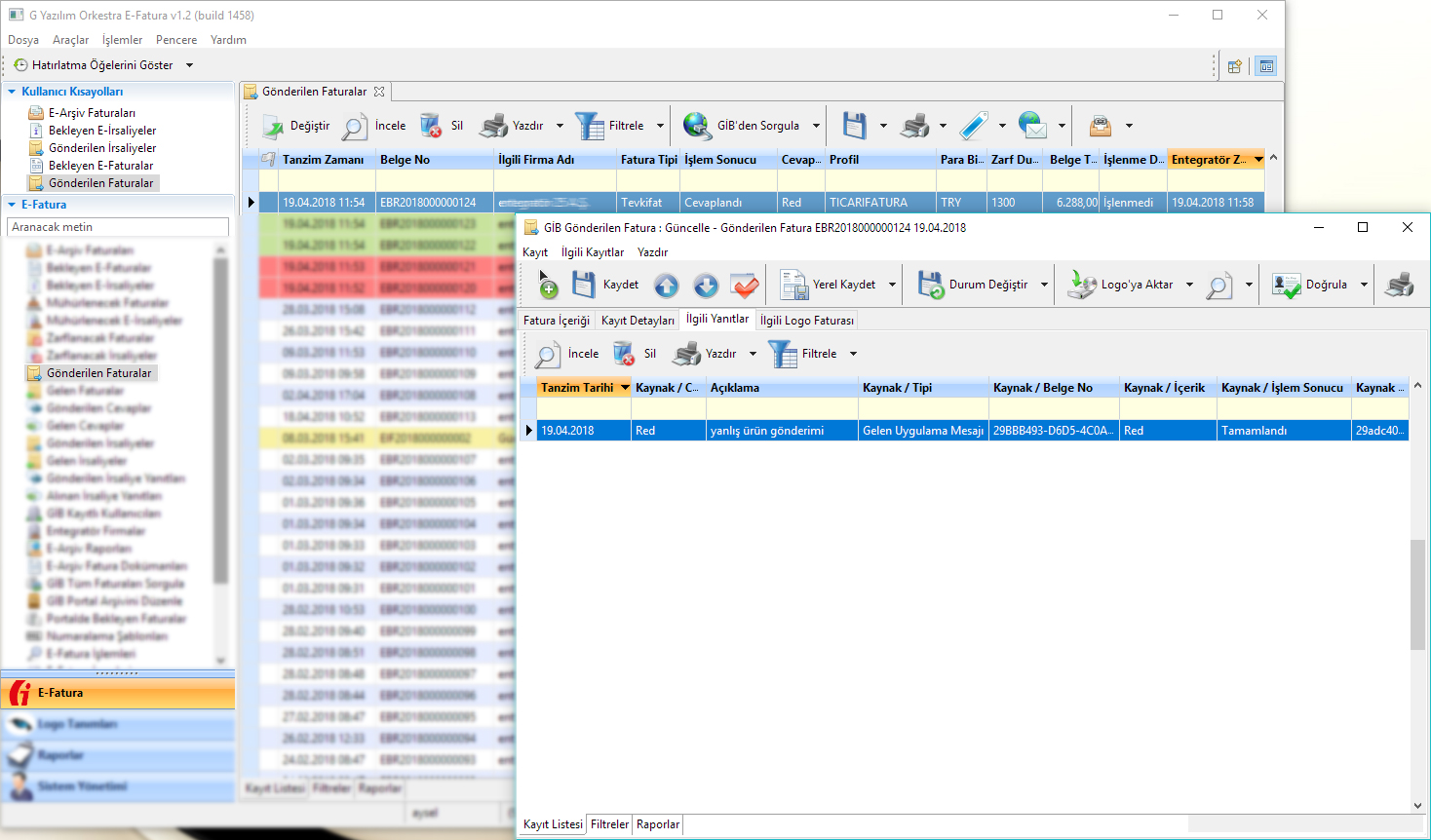Image resolution: width=1431 pixels, height=840 pixels.
Task: Click the printer icon in dialog toolbar
Action: 1399,286
